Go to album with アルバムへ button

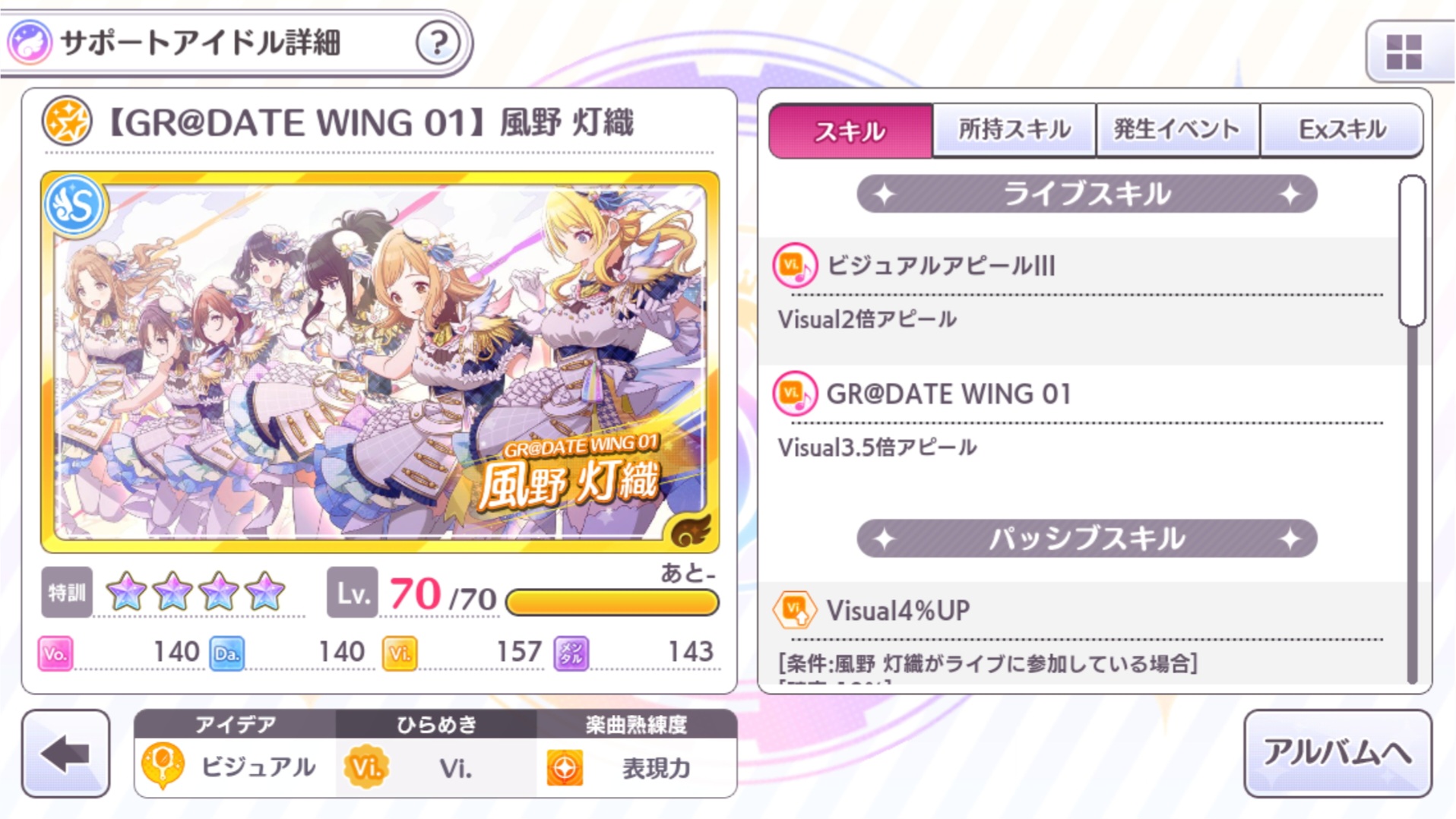1337,754
